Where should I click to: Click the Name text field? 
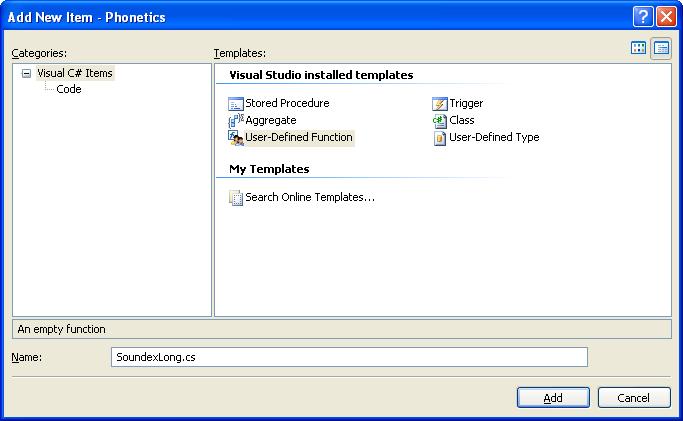(x=350, y=357)
